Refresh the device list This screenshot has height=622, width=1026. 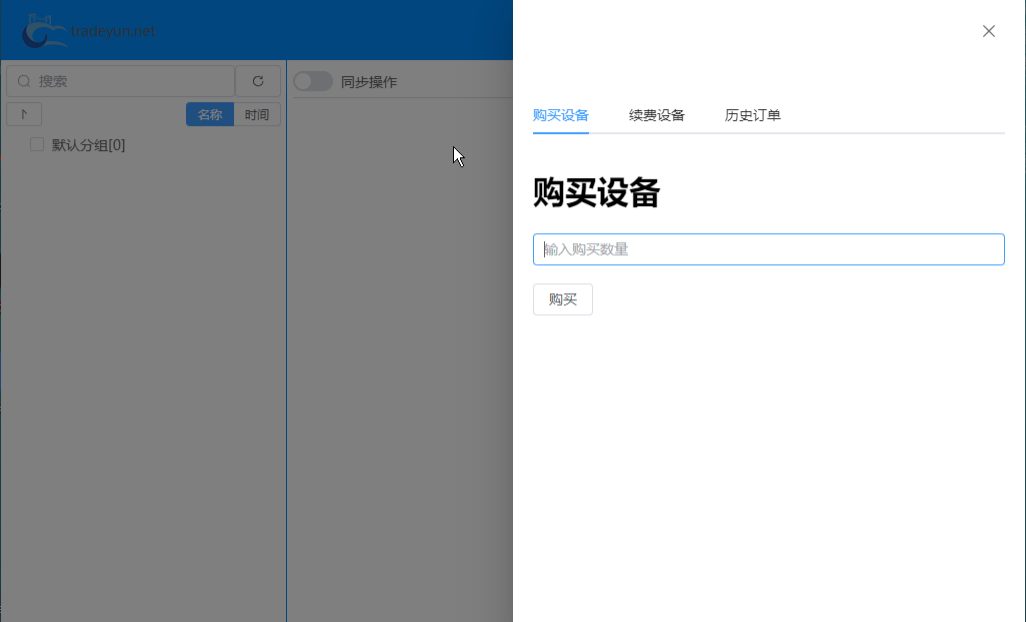tap(258, 81)
